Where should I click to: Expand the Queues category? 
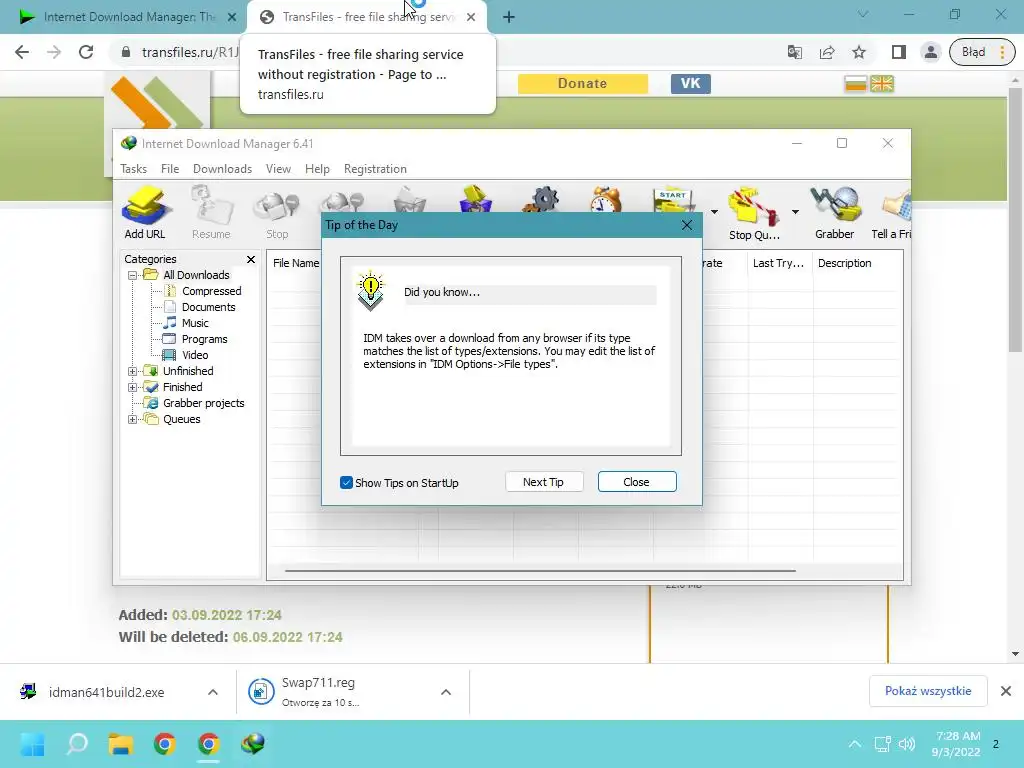132,419
